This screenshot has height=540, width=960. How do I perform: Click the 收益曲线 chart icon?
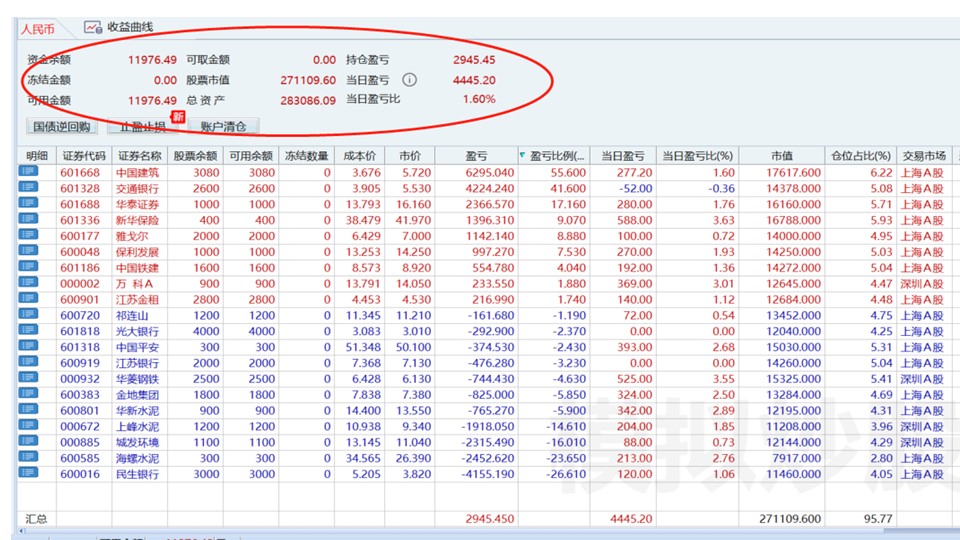[93, 28]
